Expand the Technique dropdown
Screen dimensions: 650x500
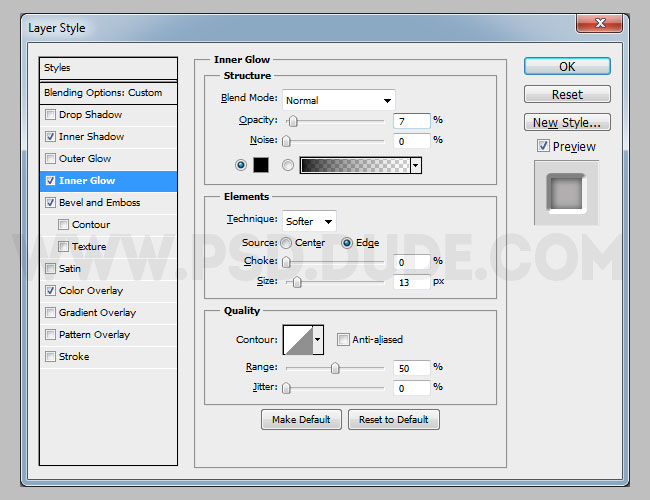tap(310, 221)
